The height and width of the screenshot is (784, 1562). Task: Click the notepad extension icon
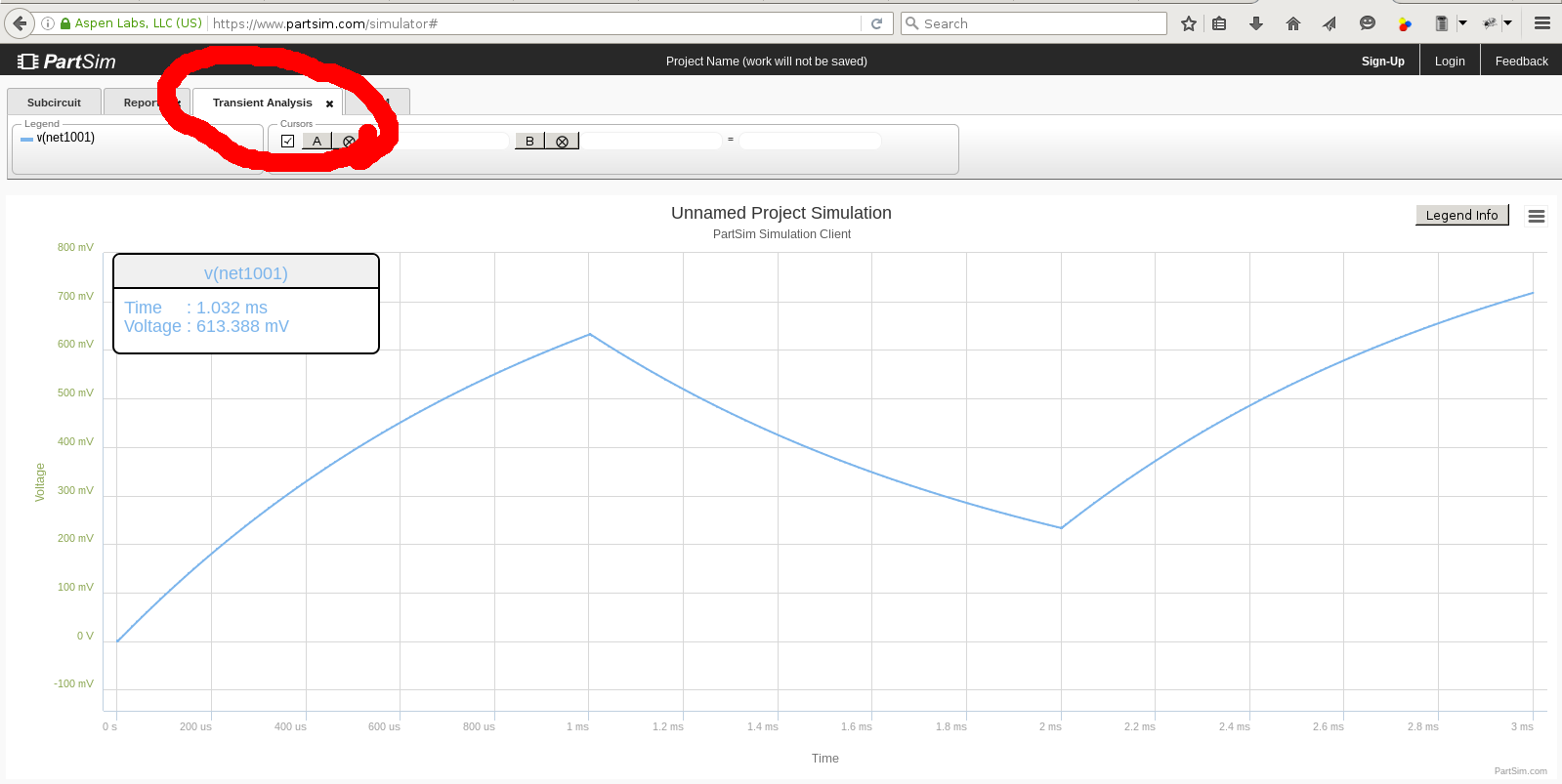coord(1441,23)
